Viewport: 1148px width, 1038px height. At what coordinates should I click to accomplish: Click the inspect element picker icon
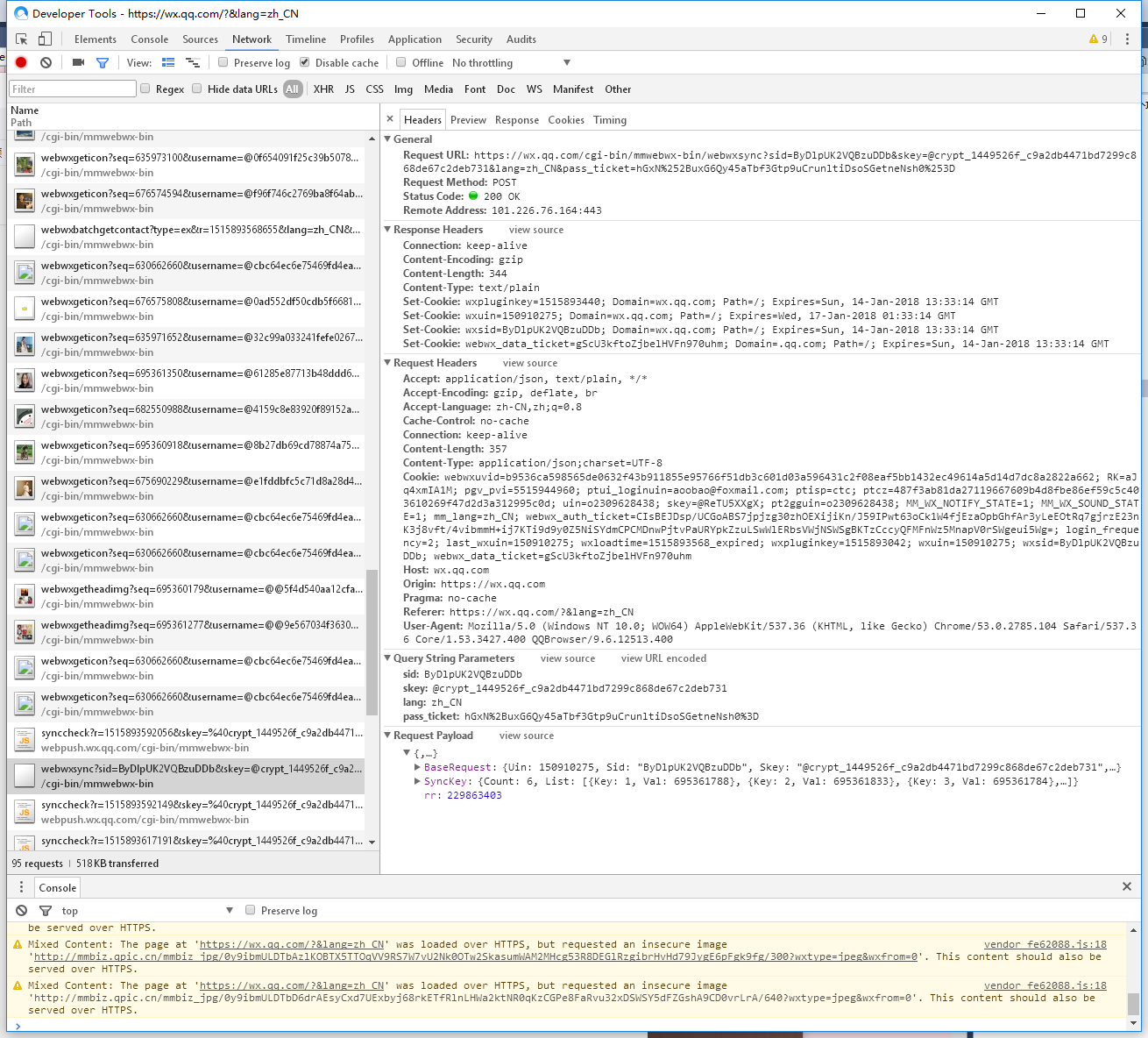[22, 39]
